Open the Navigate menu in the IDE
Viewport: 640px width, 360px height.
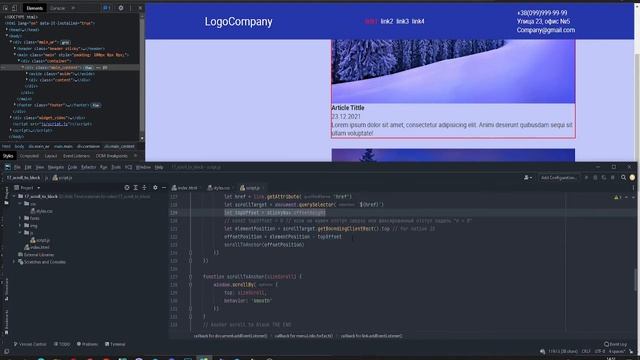56,167
